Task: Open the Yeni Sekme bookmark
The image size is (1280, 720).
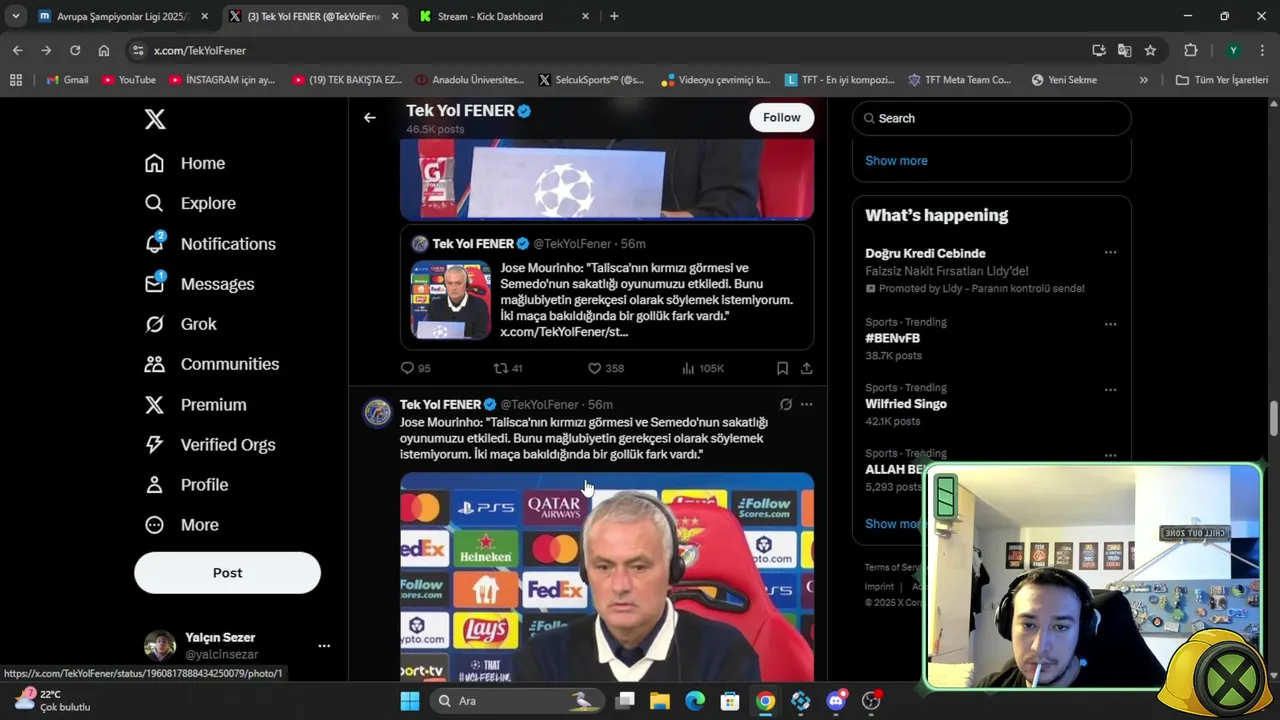Action: pos(1064,80)
